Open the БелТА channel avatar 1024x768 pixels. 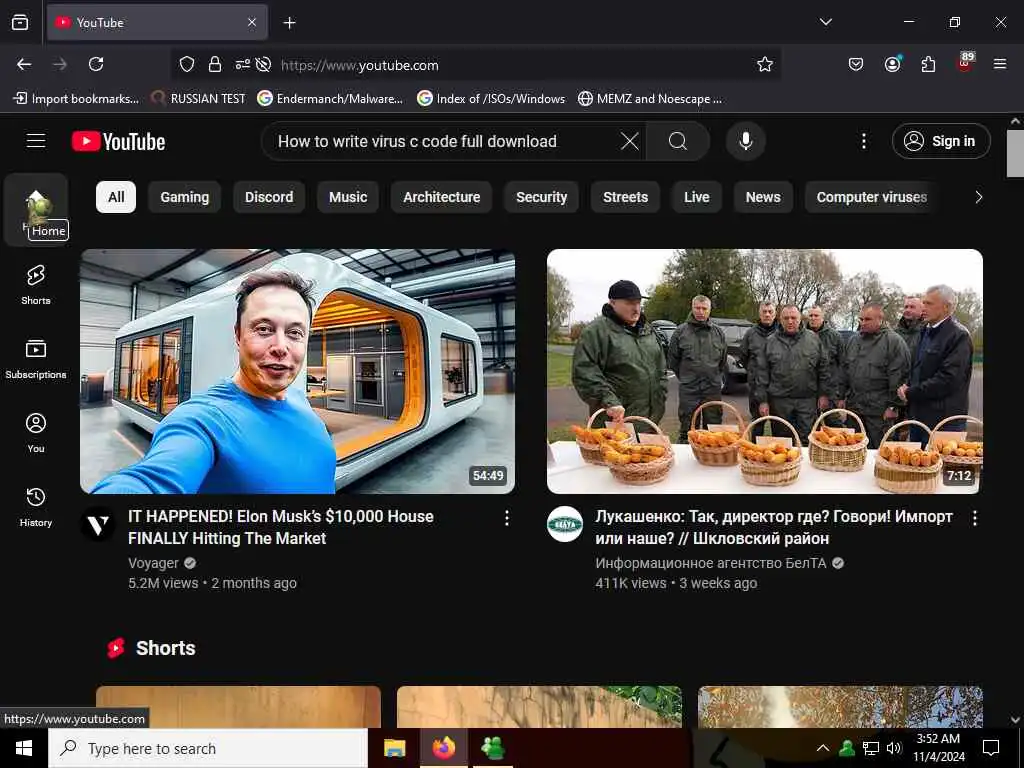565,524
